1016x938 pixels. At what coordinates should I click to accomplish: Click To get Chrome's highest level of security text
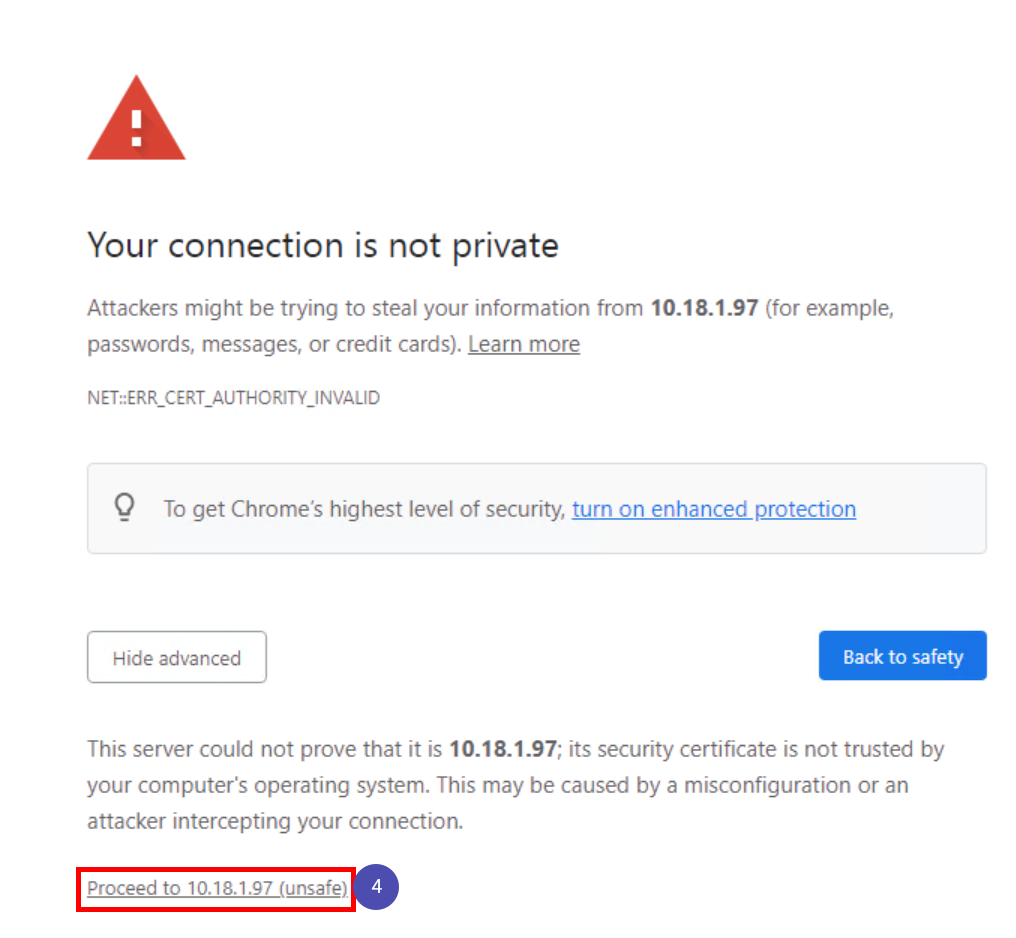point(365,509)
